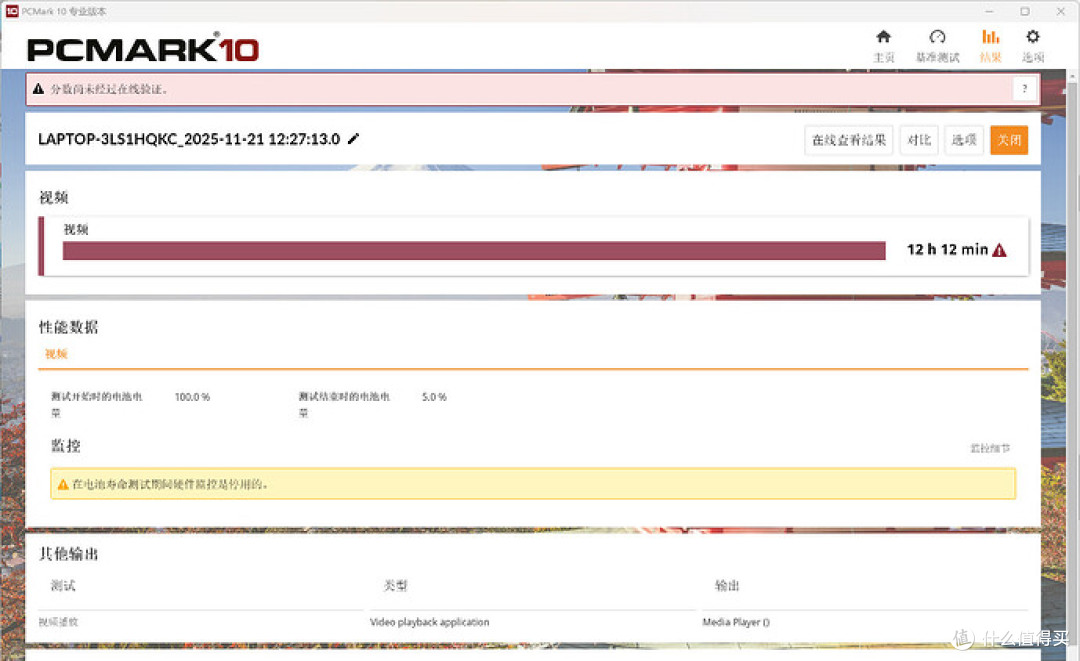
Task: Click the pencil icon to rename result
Action: click(x=353, y=139)
